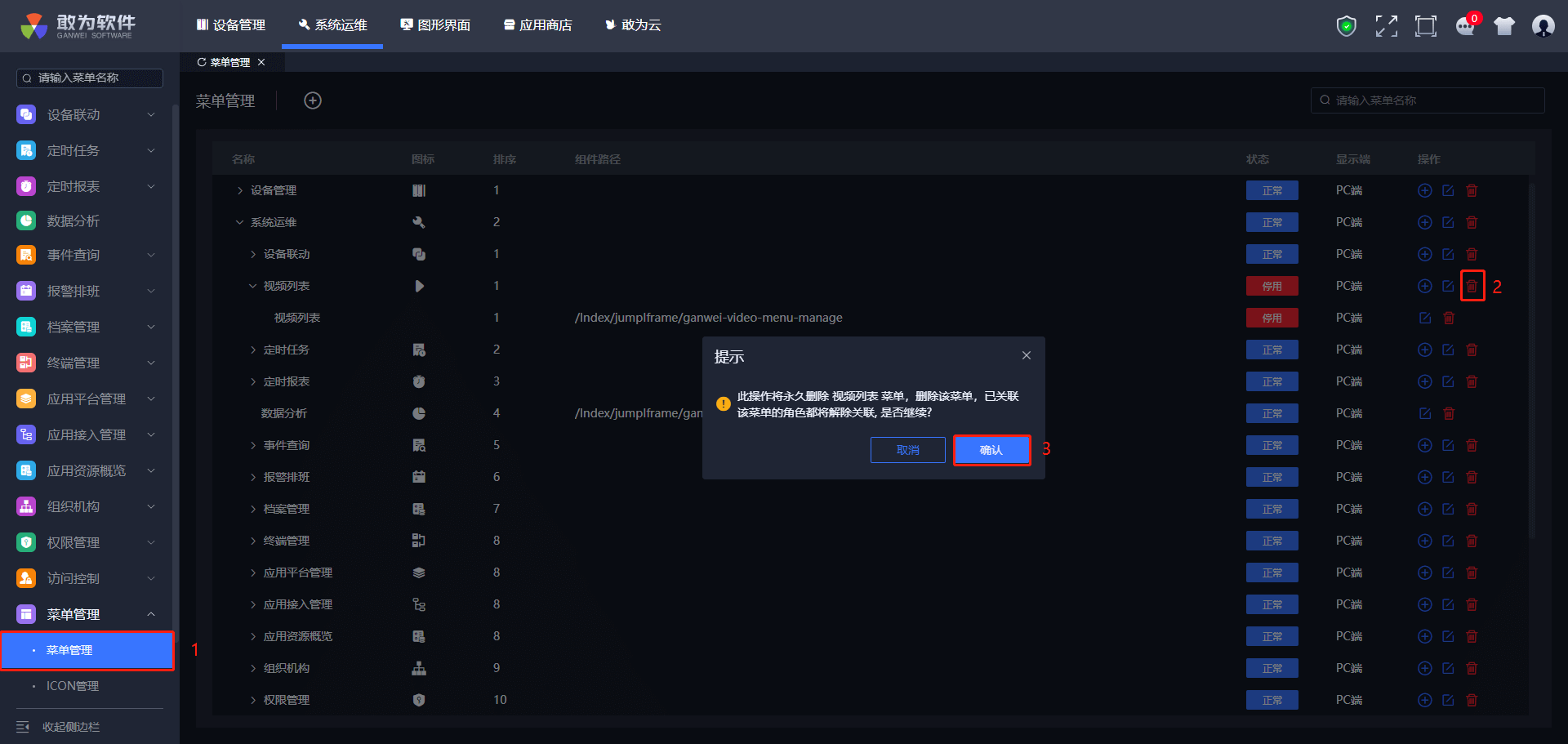Open the theme skin shirt icon
Screen dimensions: 1568x744
pos(1503,26)
